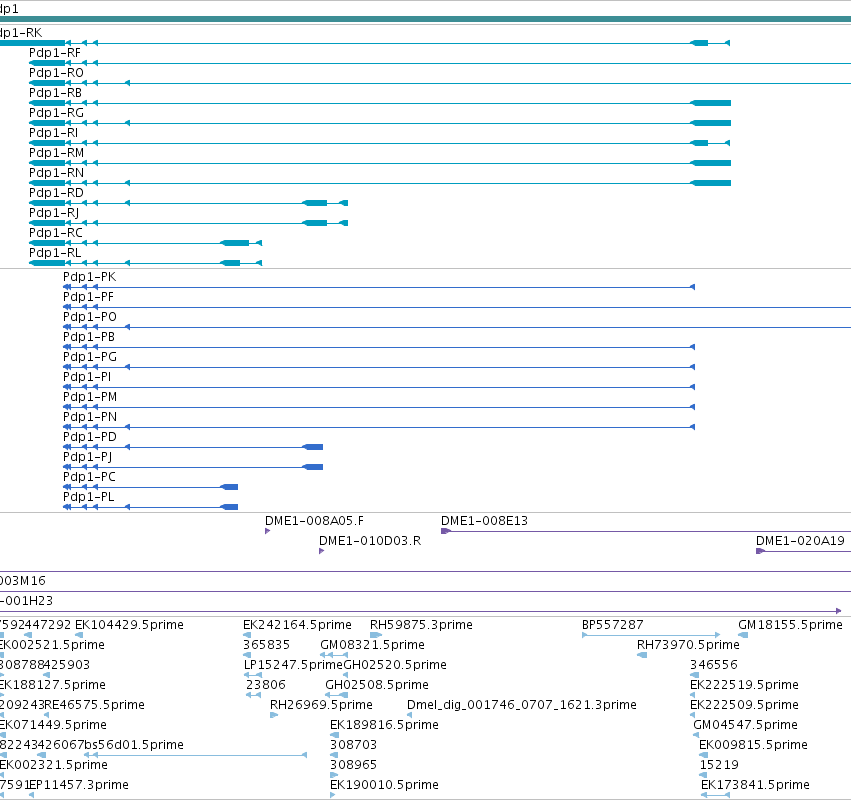Click the EK173841.5prime EST label
851x800 pixels.
click(755, 785)
